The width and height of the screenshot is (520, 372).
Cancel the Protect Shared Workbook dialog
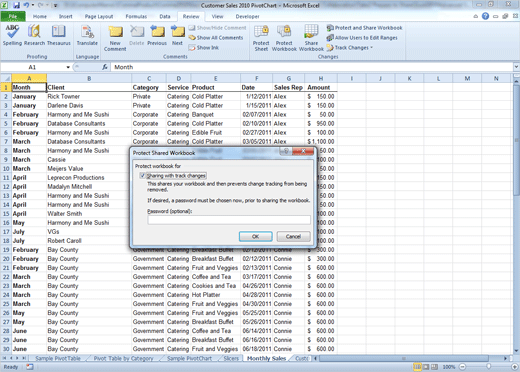293,236
